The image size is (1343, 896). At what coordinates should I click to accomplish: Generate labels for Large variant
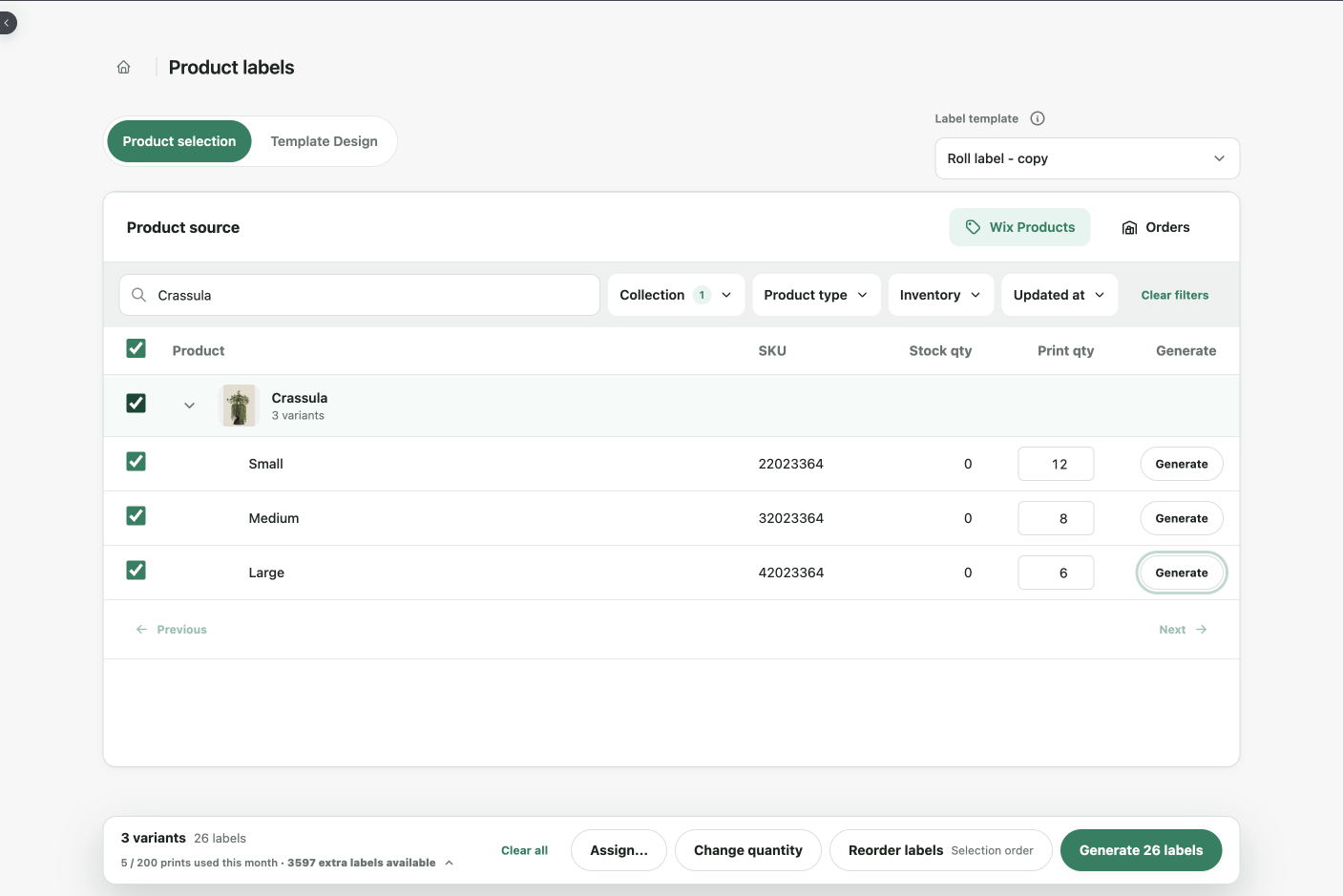point(1182,573)
